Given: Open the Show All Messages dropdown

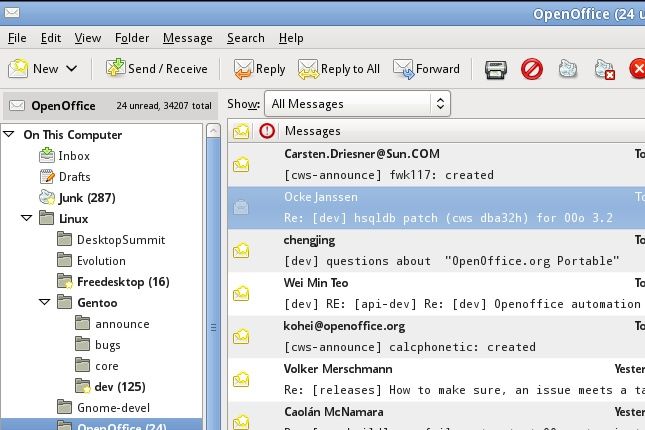Looking at the screenshot, I should click(357, 104).
